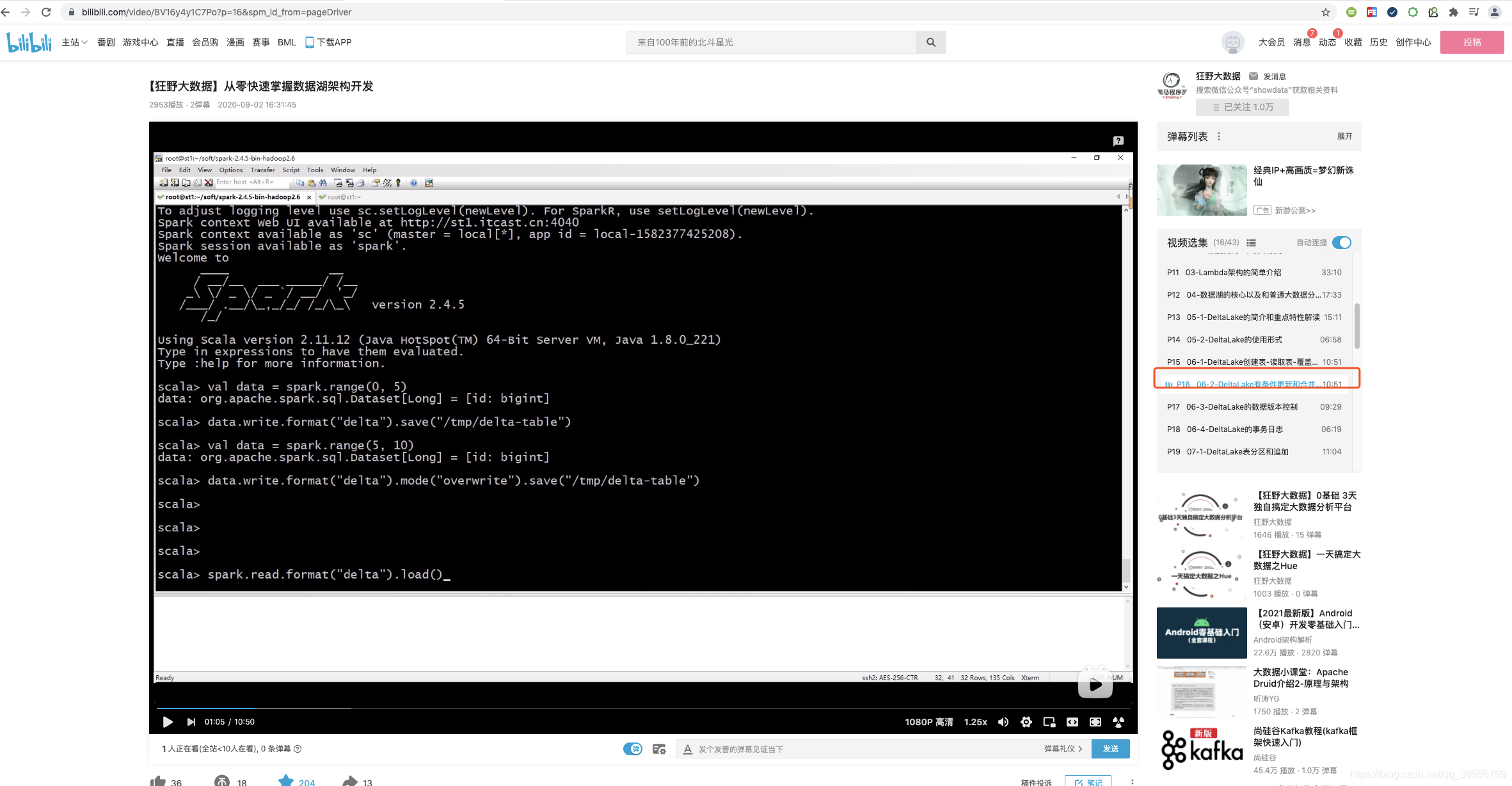Open 游戏中心 navigation item
The image size is (1512, 786).
(141, 42)
